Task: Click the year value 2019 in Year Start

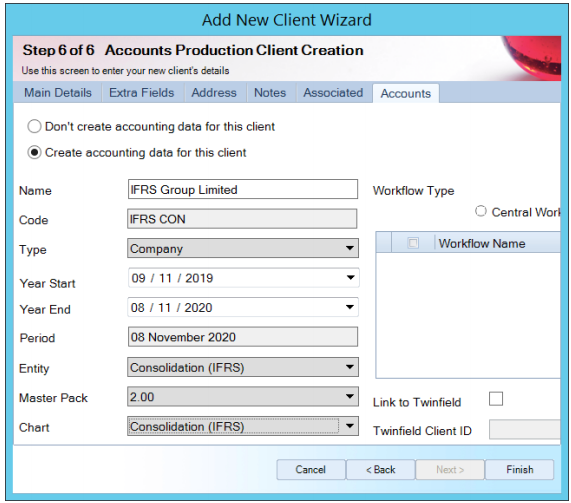Action: 199,278
